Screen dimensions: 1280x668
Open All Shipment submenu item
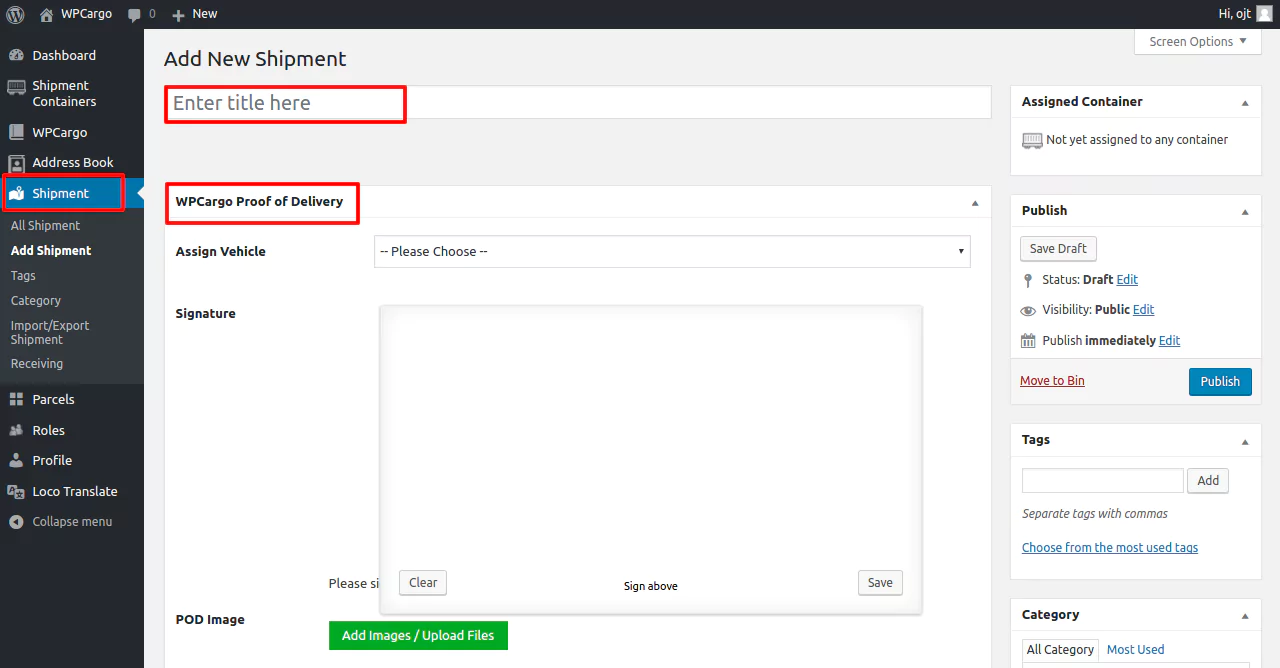[x=45, y=226]
